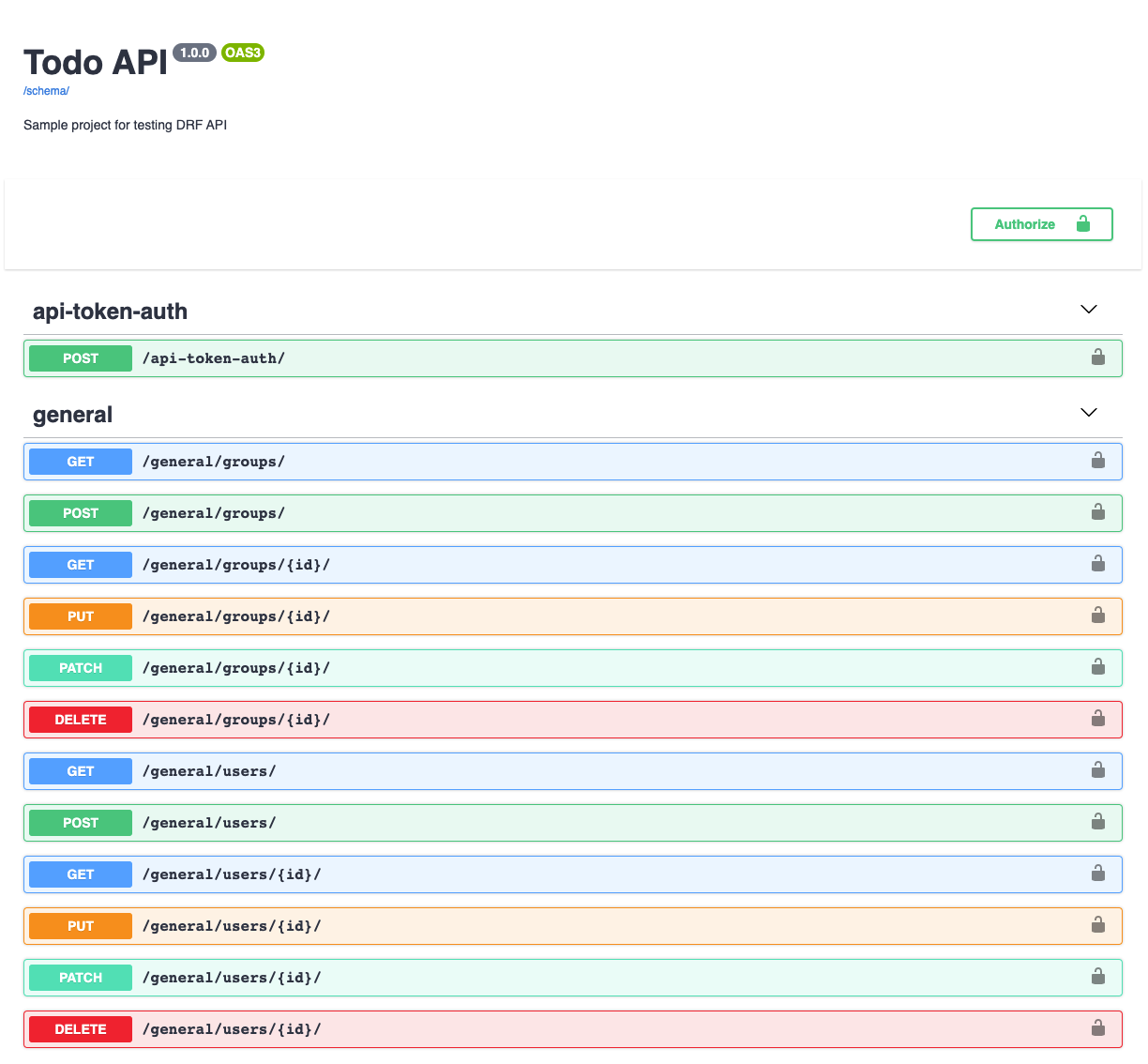Click lock icon on POST /api-token-auth/ row
This screenshot has width=1148, height=1064.
[1097, 357]
